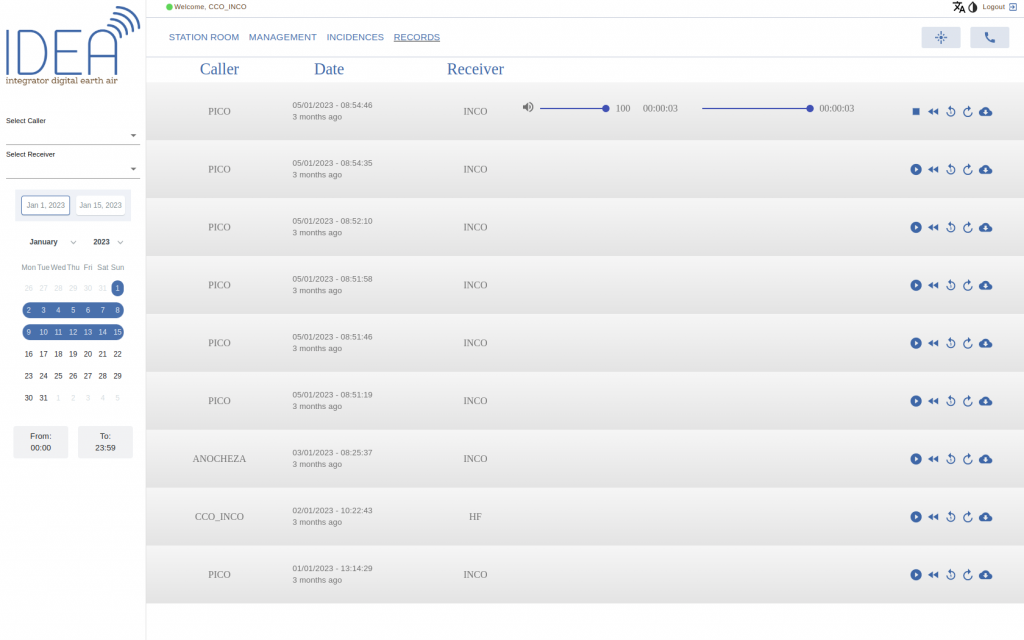Image resolution: width=1024 pixels, height=640 pixels.
Task: Expand the January month selector
Action: point(52,242)
